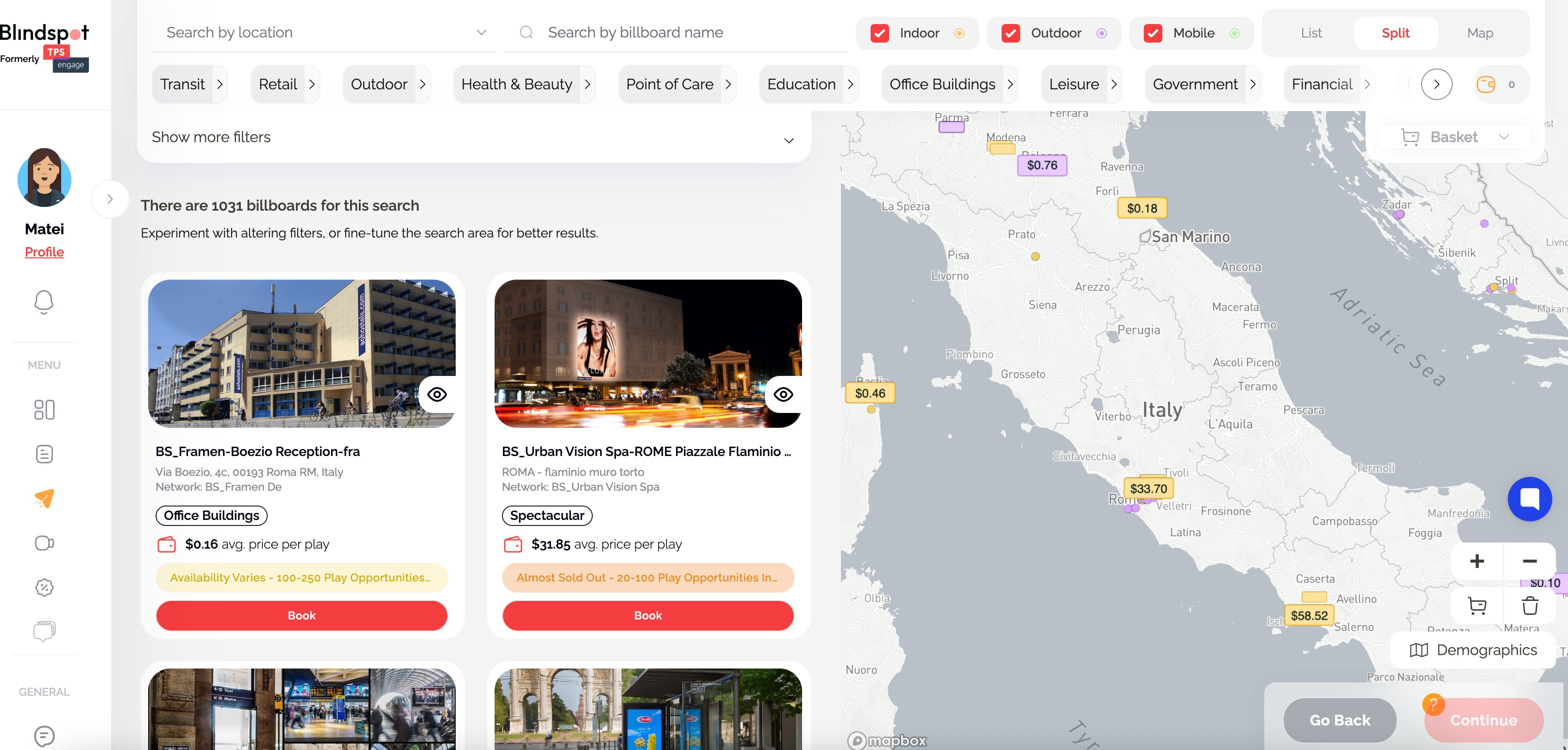This screenshot has width=1568, height=750.
Task: Uncheck the Outdoor checkbox
Action: [1010, 33]
